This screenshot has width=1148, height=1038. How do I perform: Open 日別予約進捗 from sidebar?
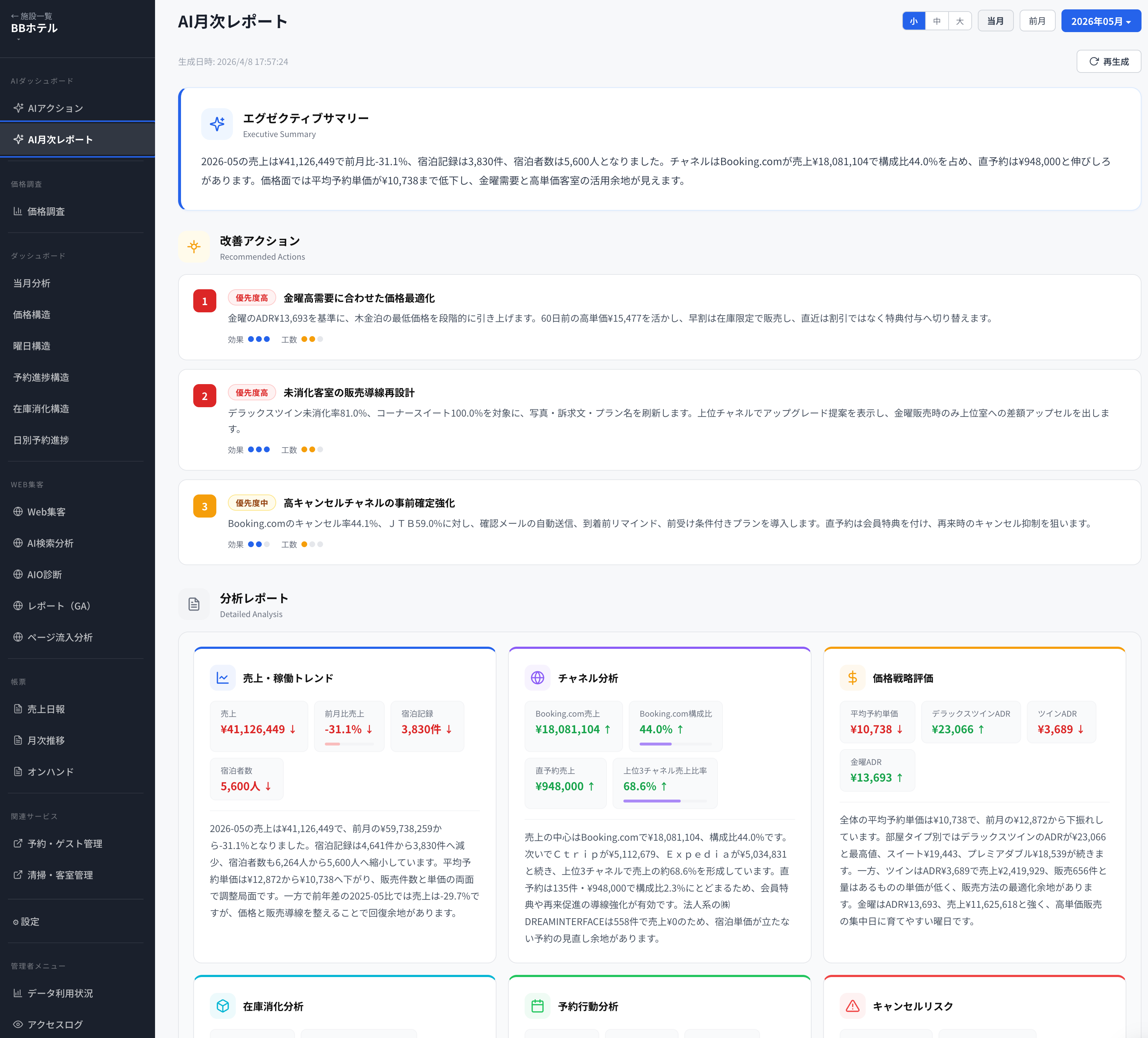[41, 440]
